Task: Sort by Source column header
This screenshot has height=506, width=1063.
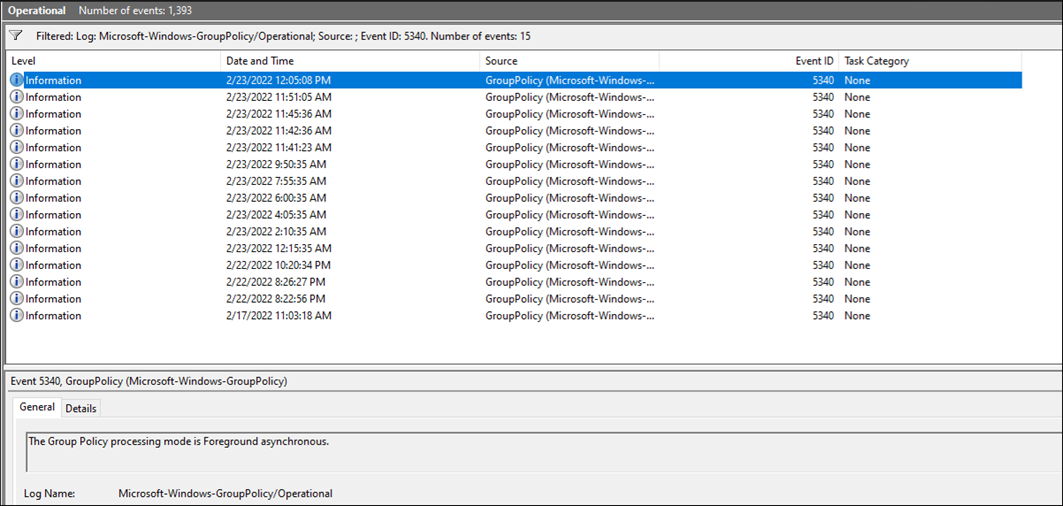Action: click(x=569, y=61)
